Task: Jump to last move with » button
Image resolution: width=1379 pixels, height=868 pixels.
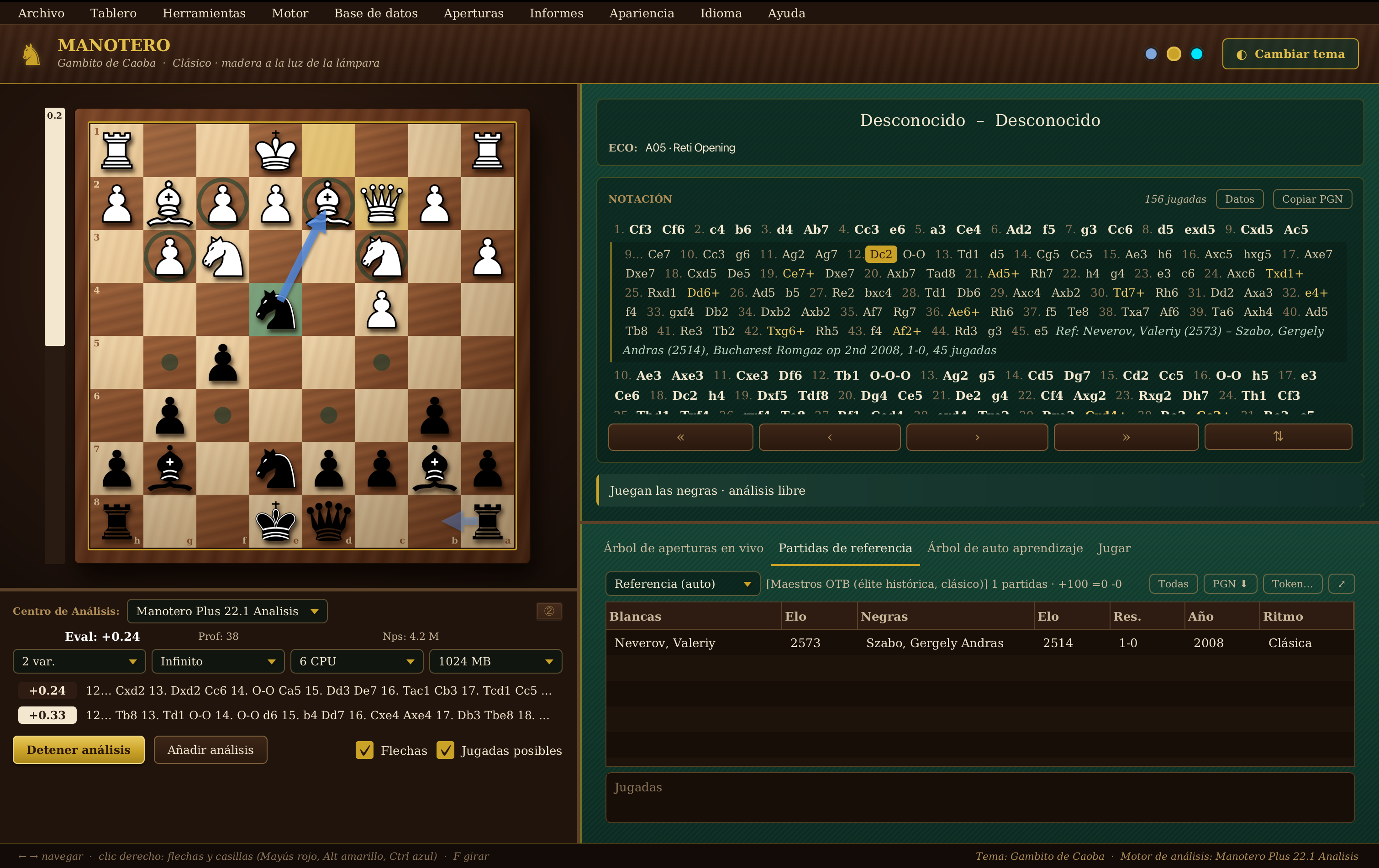Action: (1126, 437)
